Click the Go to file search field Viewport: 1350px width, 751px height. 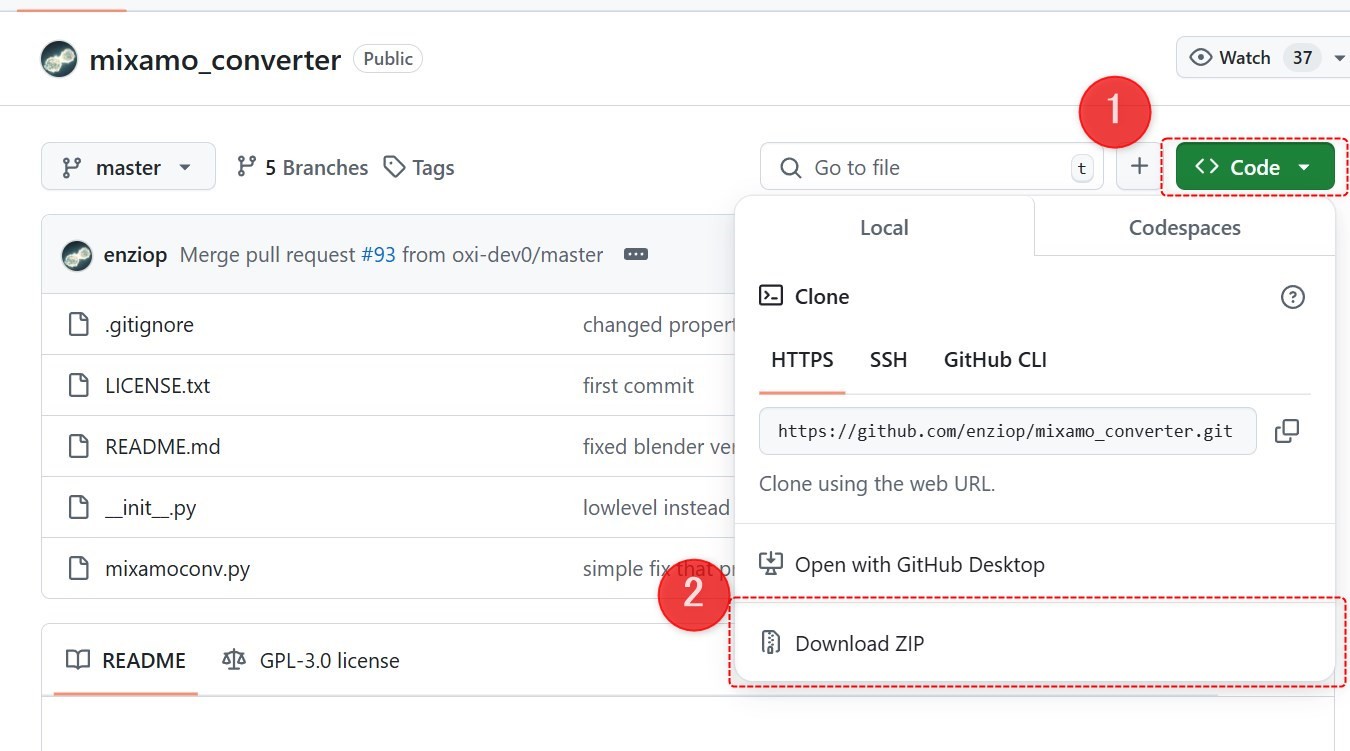point(932,167)
